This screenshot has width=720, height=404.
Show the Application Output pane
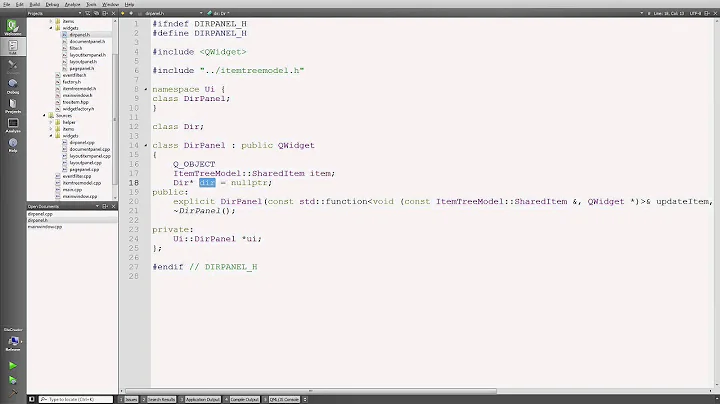[200, 399]
